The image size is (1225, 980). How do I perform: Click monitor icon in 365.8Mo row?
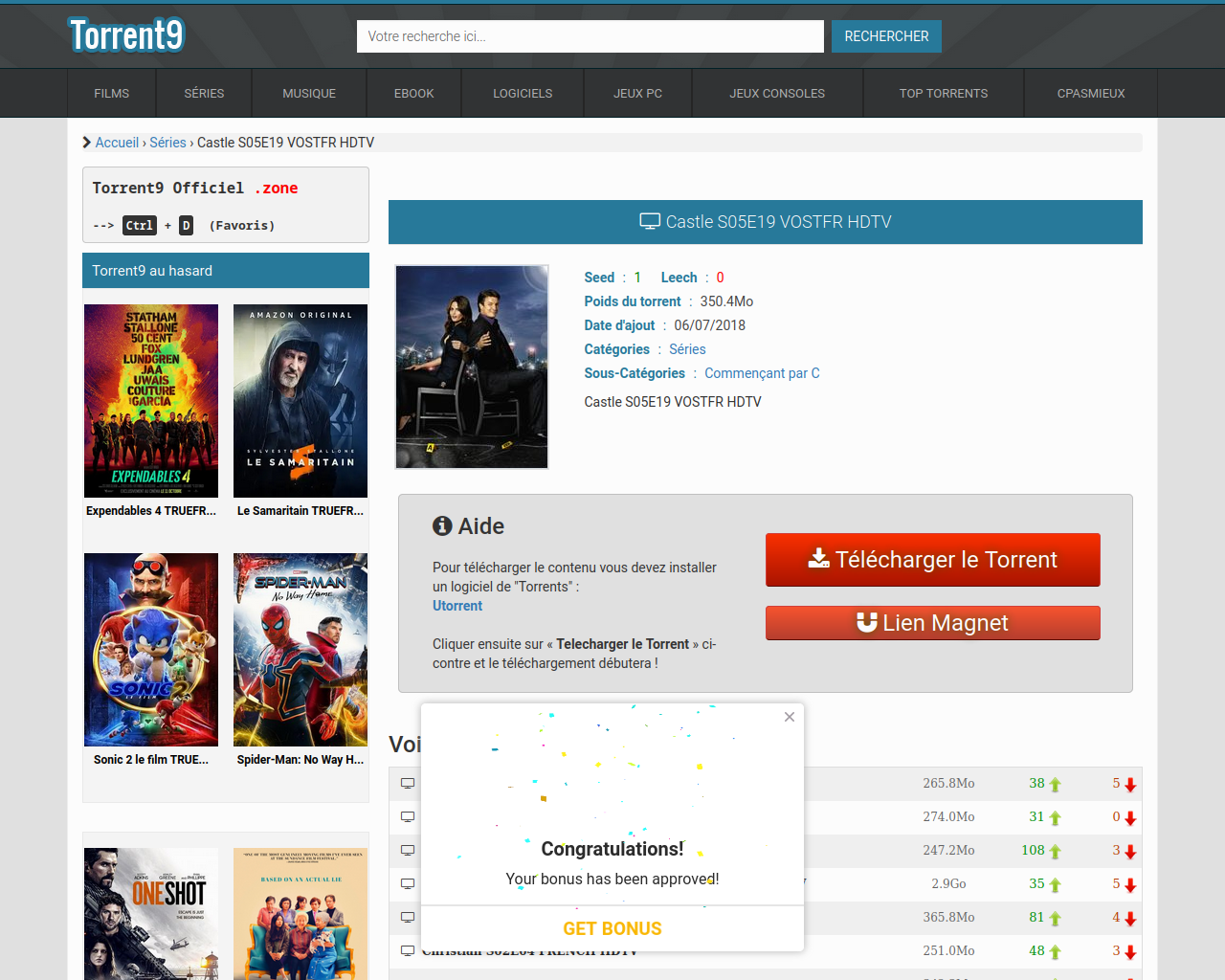(x=408, y=918)
